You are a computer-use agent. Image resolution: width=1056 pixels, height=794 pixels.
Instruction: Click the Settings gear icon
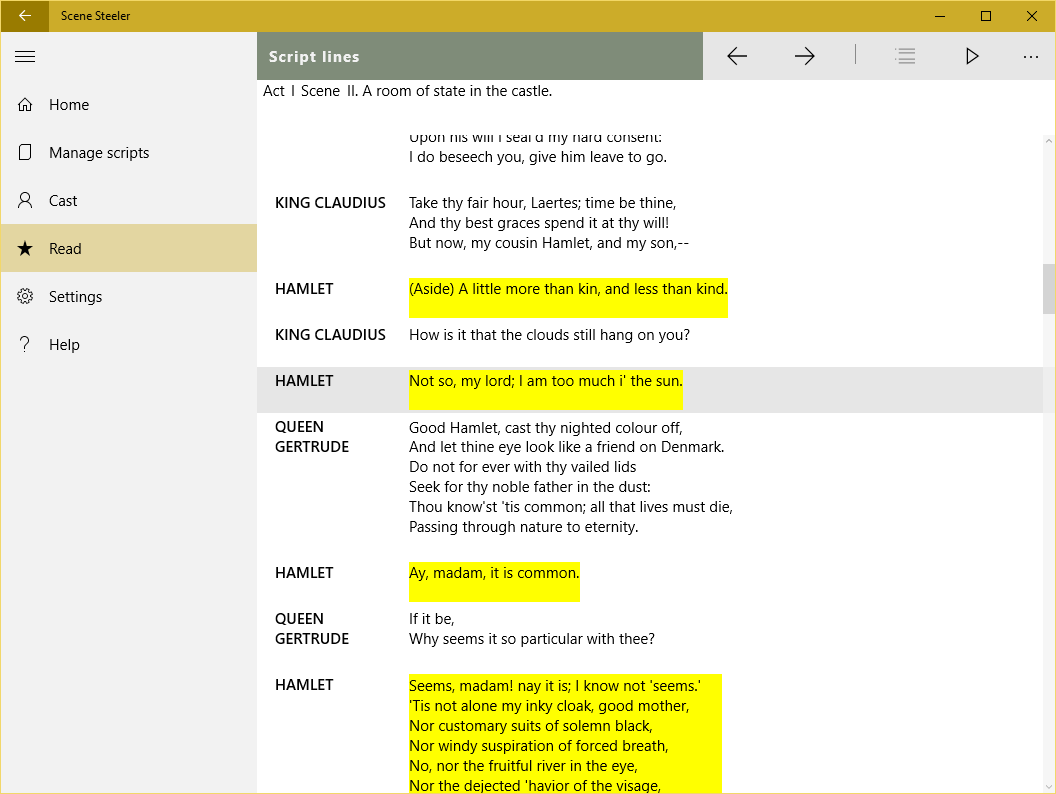25,296
